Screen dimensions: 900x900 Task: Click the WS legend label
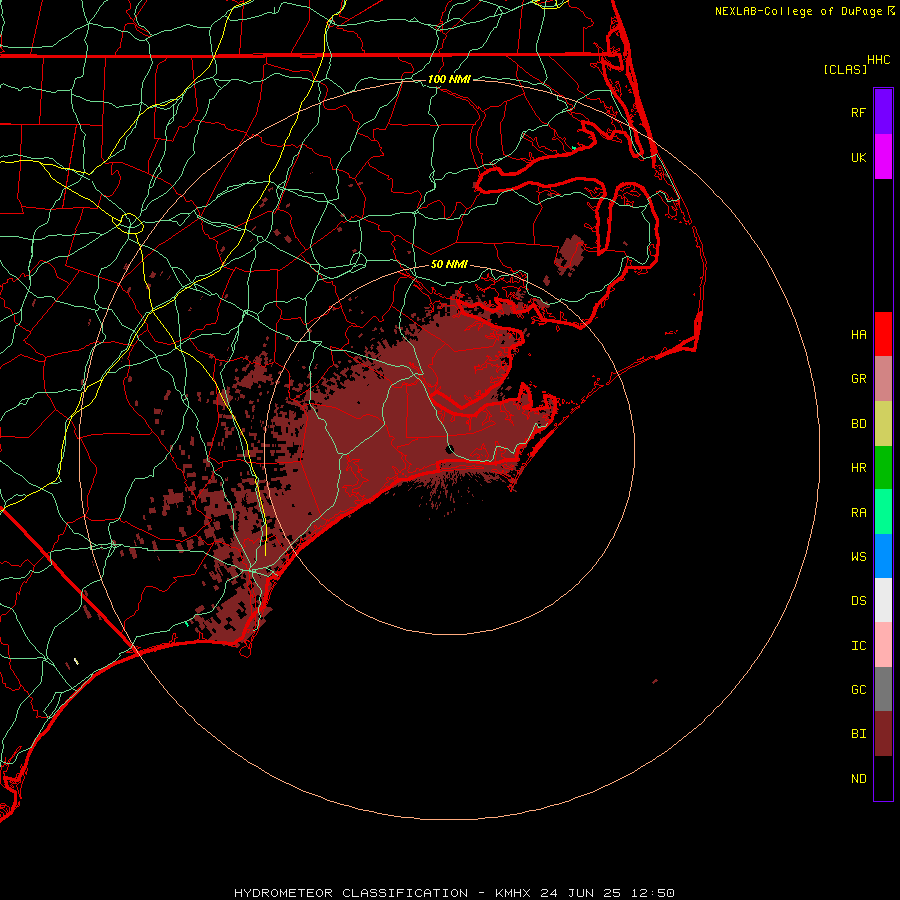(858, 556)
